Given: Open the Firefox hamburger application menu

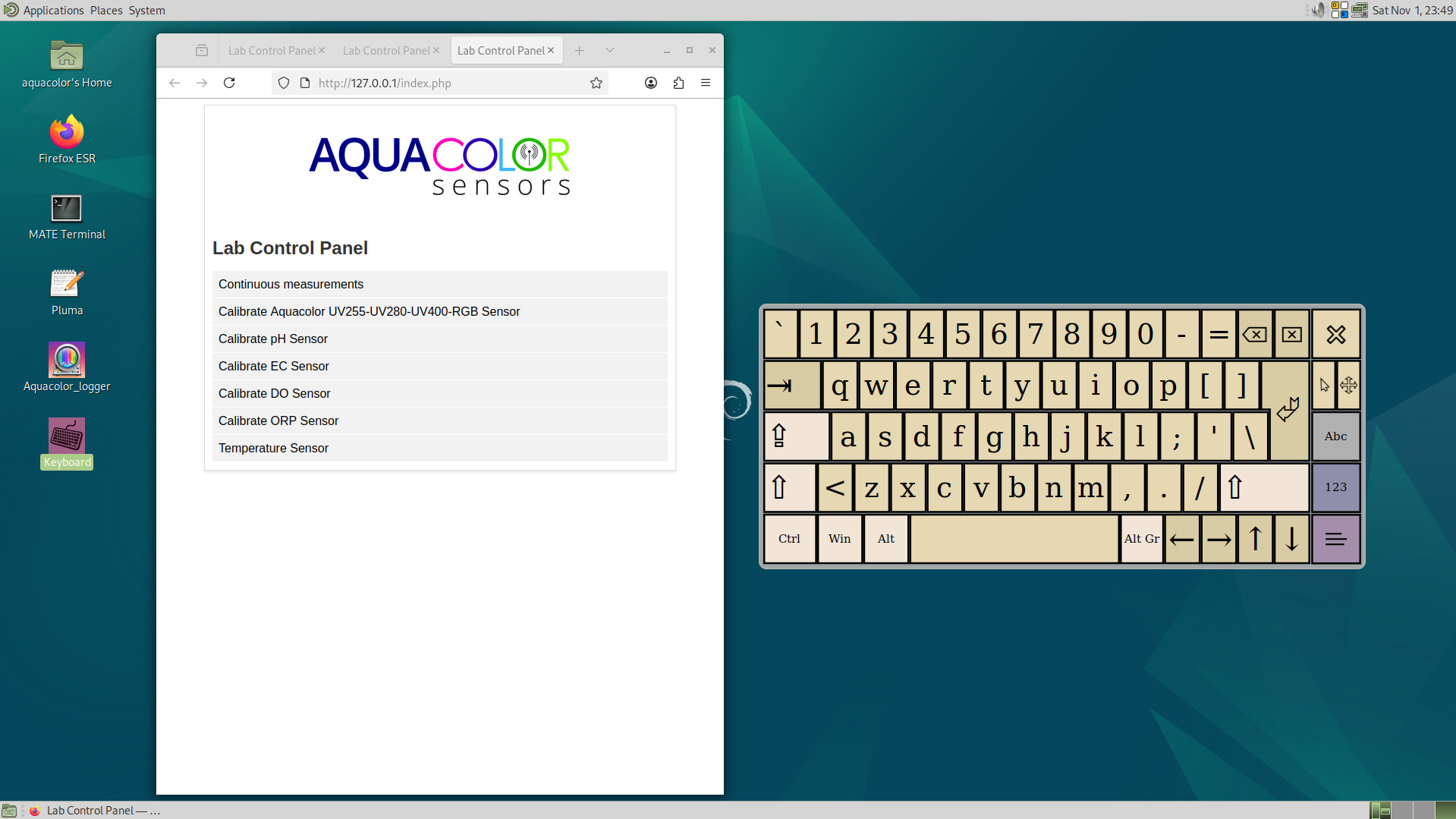Looking at the screenshot, I should click(706, 83).
